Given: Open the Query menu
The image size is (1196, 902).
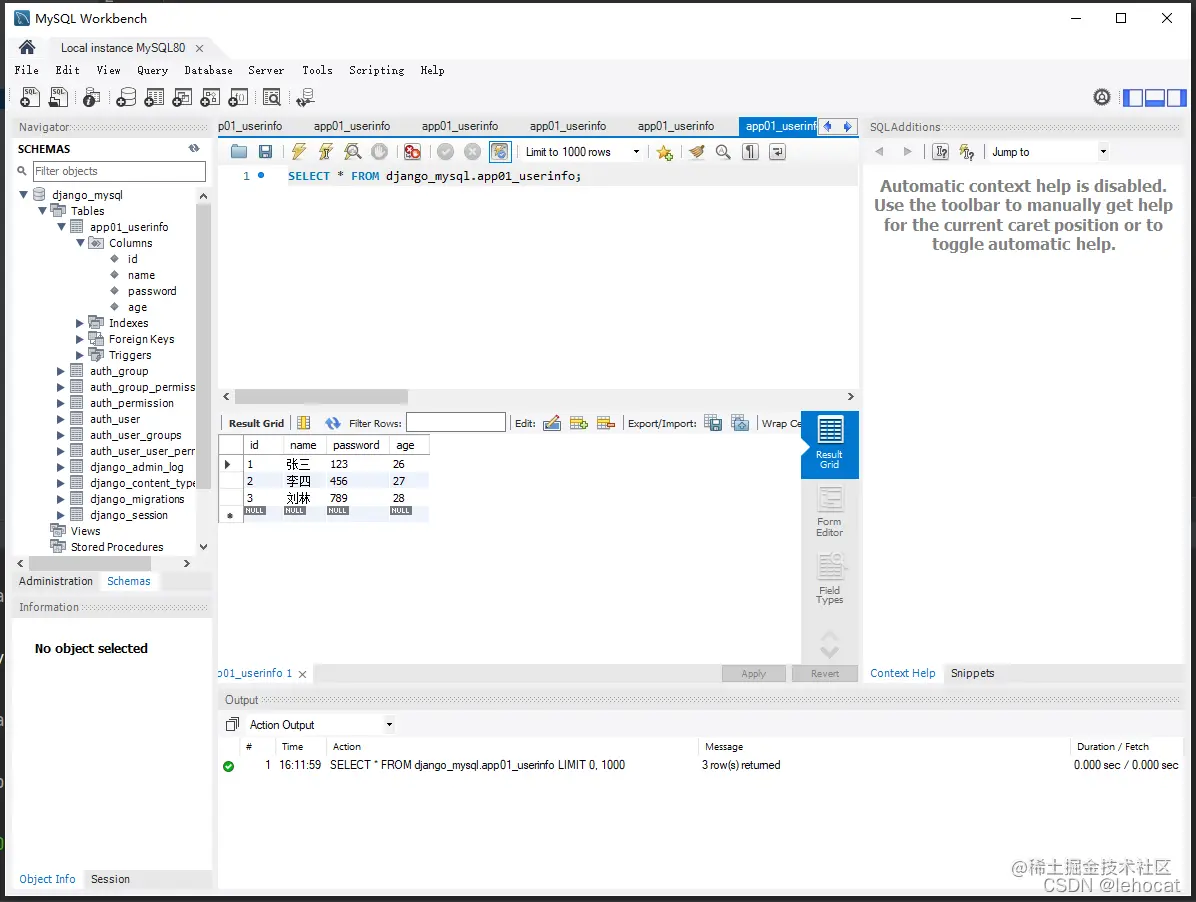Looking at the screenshot, I should coord(153,70).
